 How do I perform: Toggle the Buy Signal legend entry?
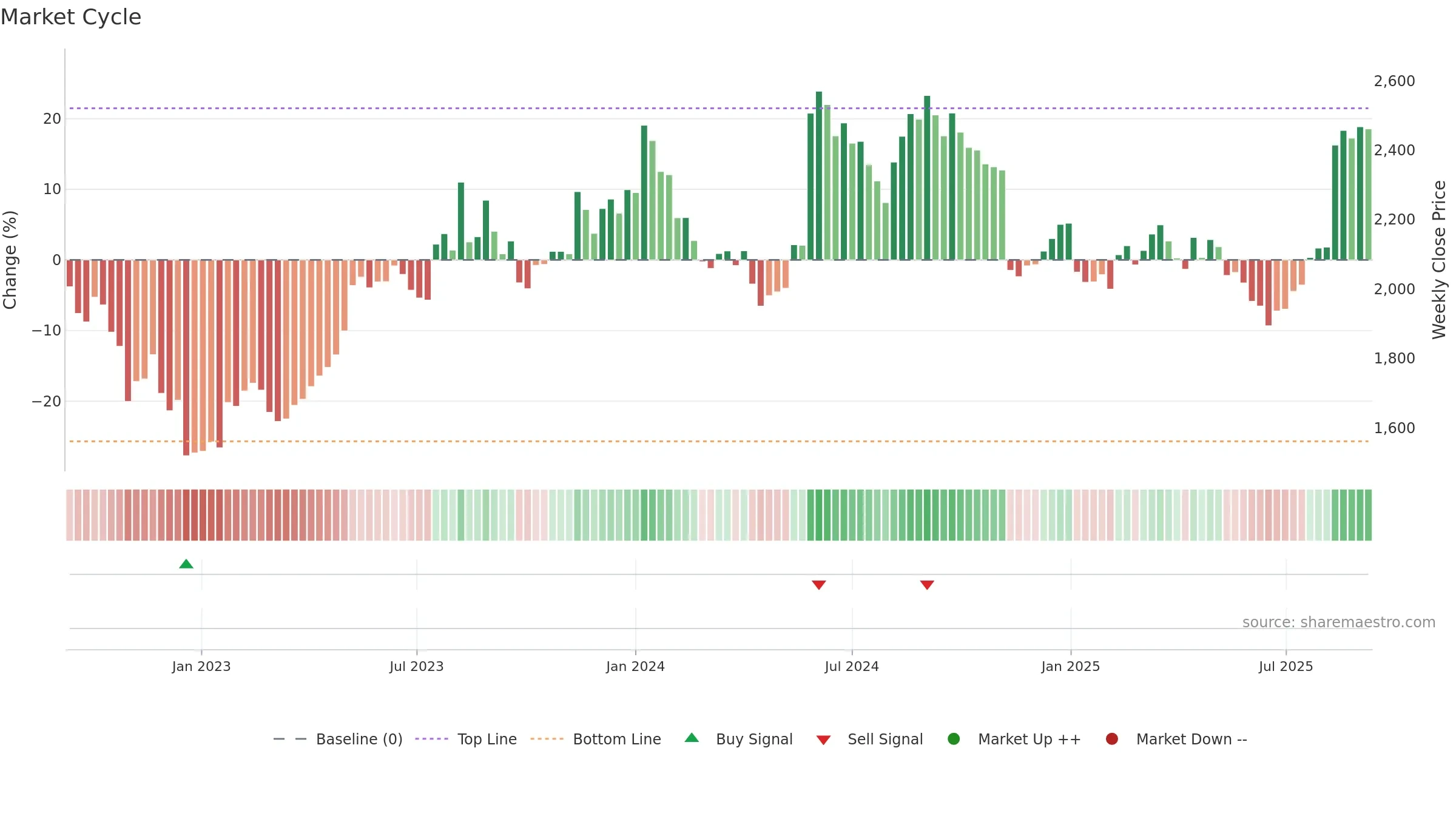click(x=738, y=740)
